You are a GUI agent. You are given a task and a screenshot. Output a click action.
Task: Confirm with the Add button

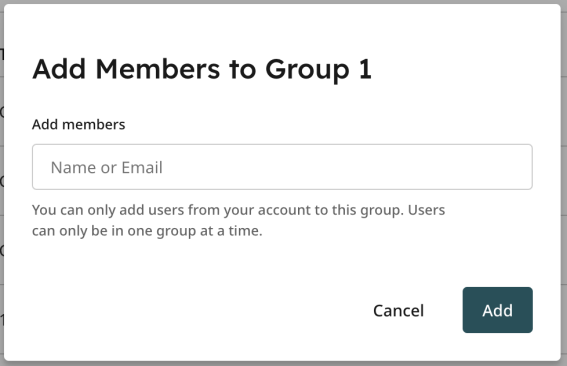point(497,310)
